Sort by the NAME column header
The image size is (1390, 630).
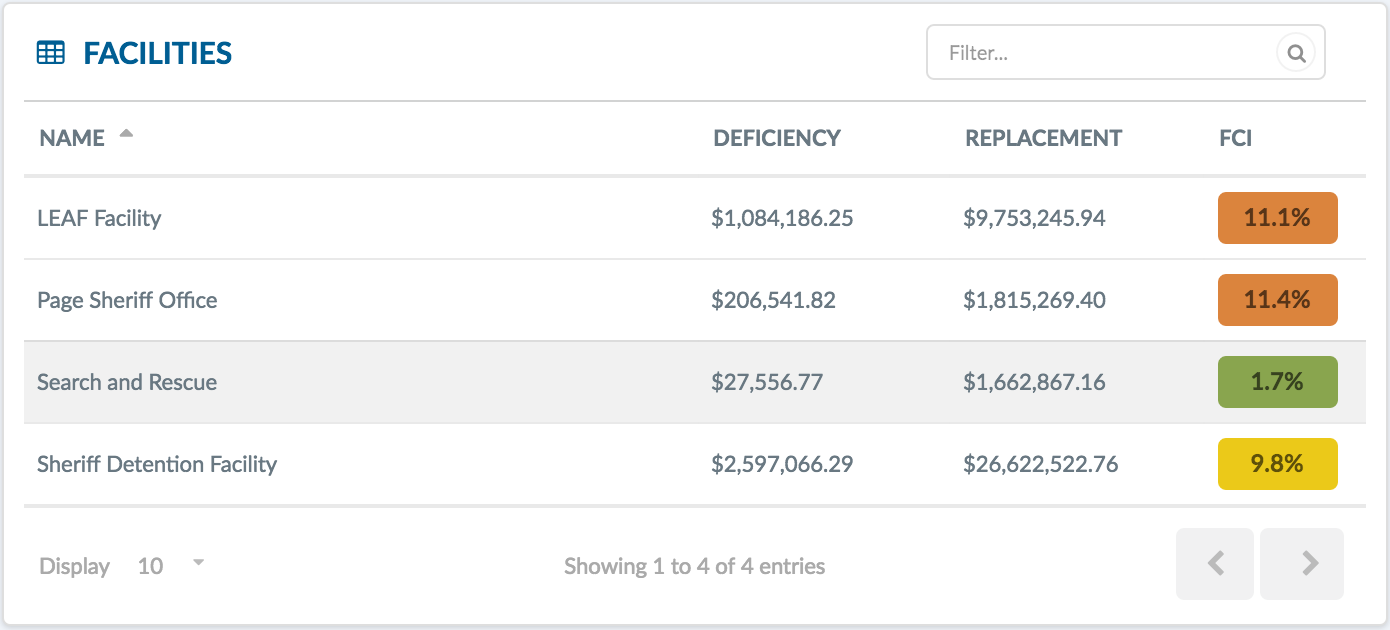click(x=72, y=138)
